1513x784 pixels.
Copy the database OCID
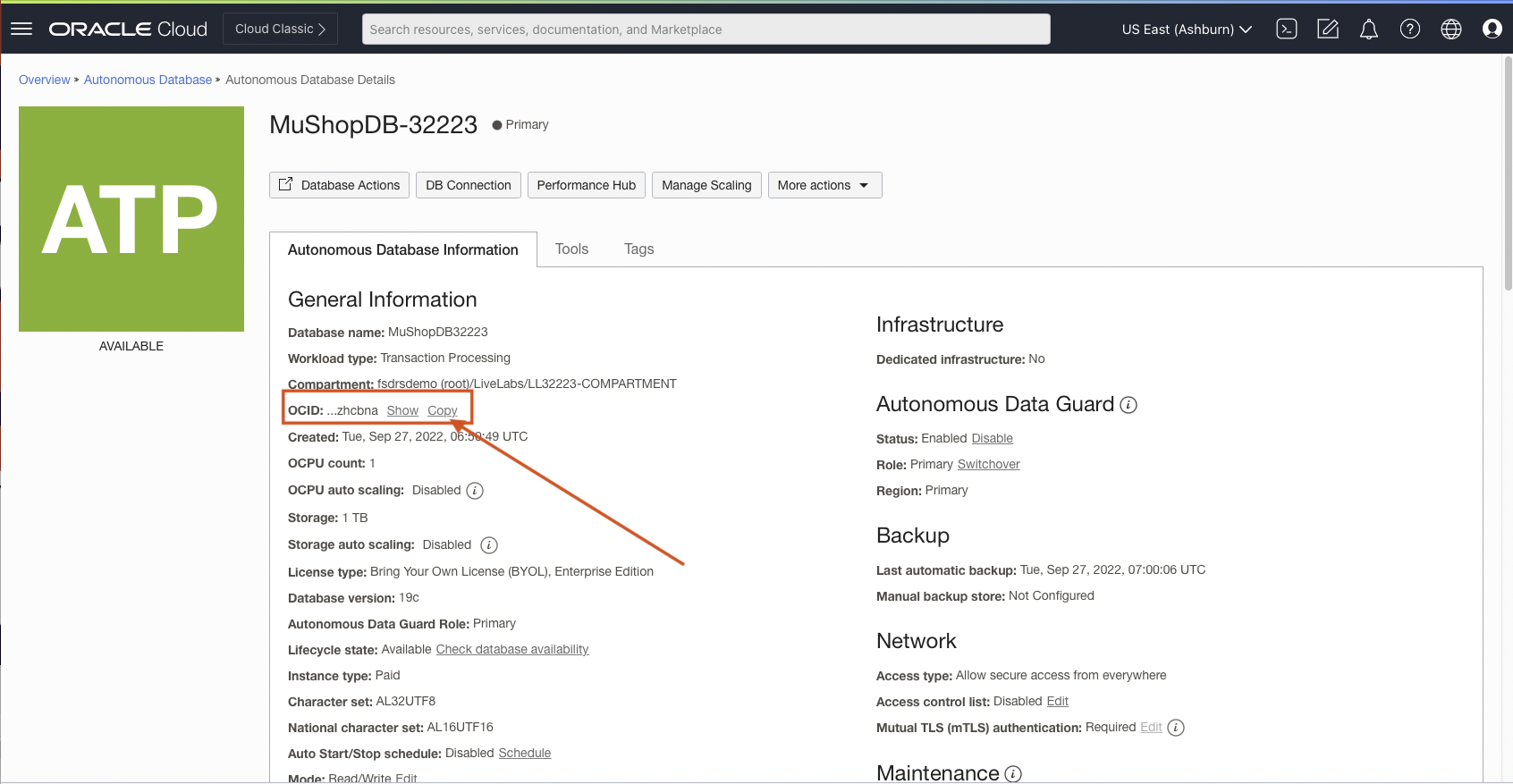click(442, 410)
